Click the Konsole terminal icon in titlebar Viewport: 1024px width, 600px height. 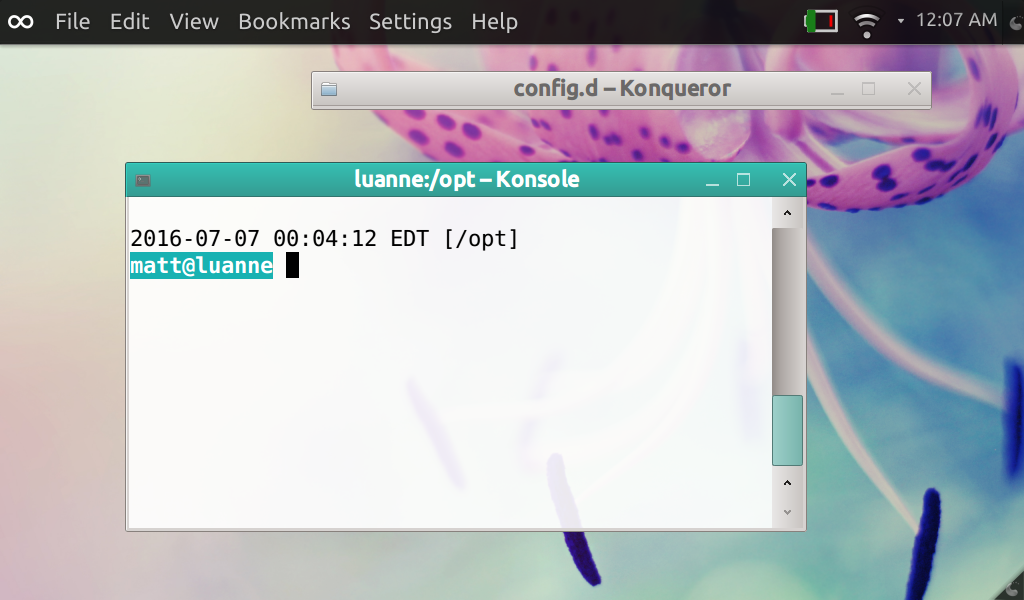coord(143,181)
